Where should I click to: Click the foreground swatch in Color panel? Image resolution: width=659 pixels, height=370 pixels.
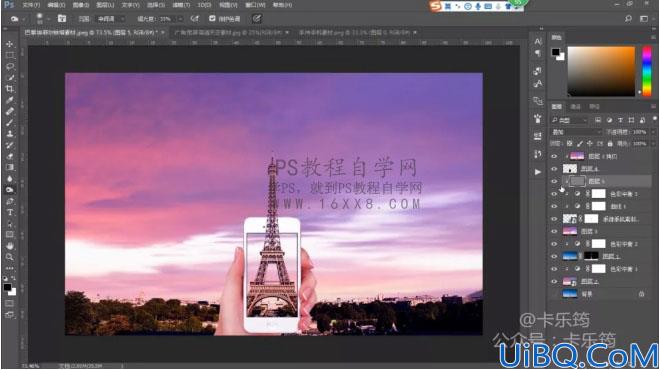[556, 52]
